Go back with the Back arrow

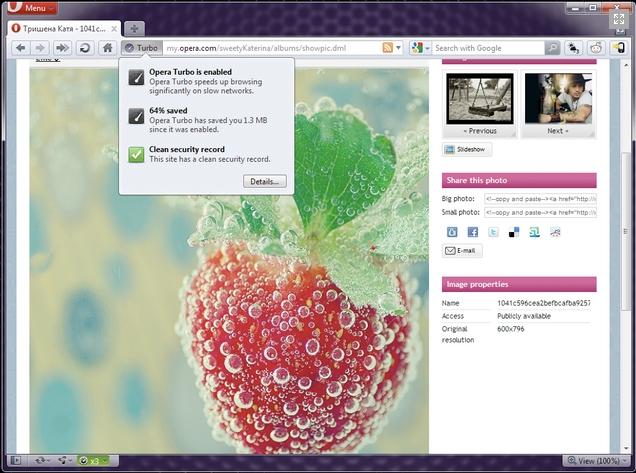tap(21, 48)
